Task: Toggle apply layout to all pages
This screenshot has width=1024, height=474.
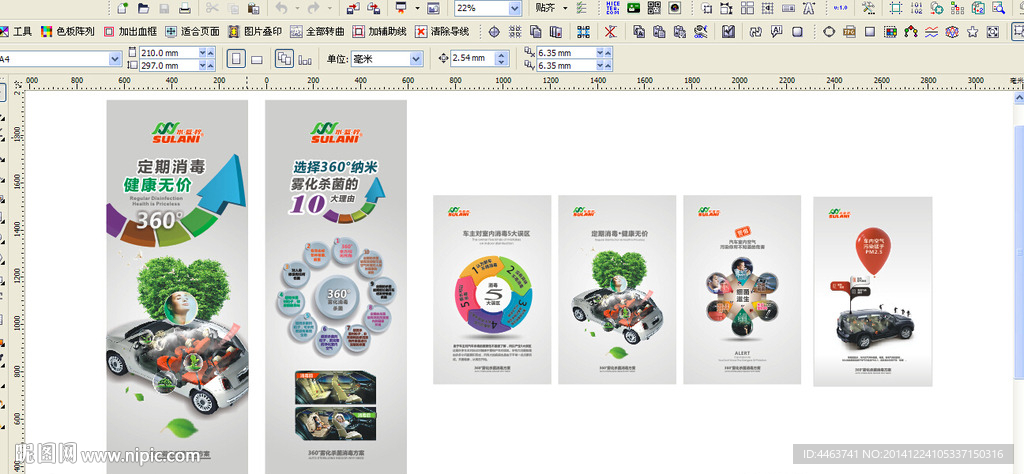Action: coord(284,59)
